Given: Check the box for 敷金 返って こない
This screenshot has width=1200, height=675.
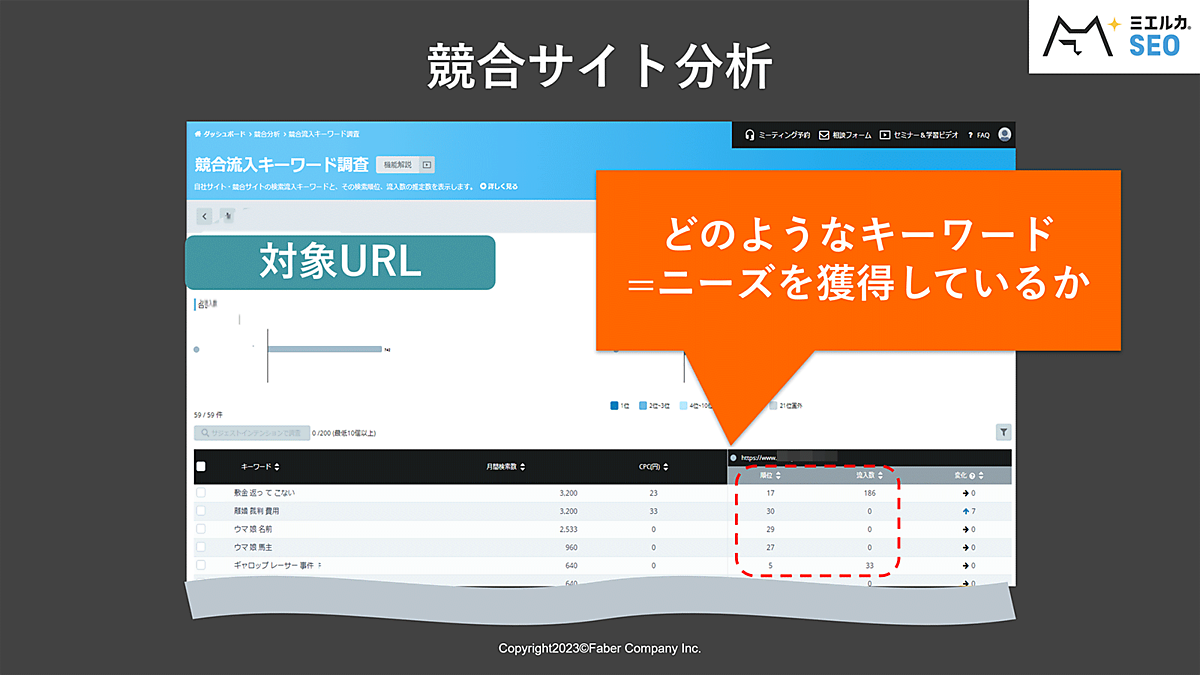Looking at the screenshot, I should pos(201,493).
